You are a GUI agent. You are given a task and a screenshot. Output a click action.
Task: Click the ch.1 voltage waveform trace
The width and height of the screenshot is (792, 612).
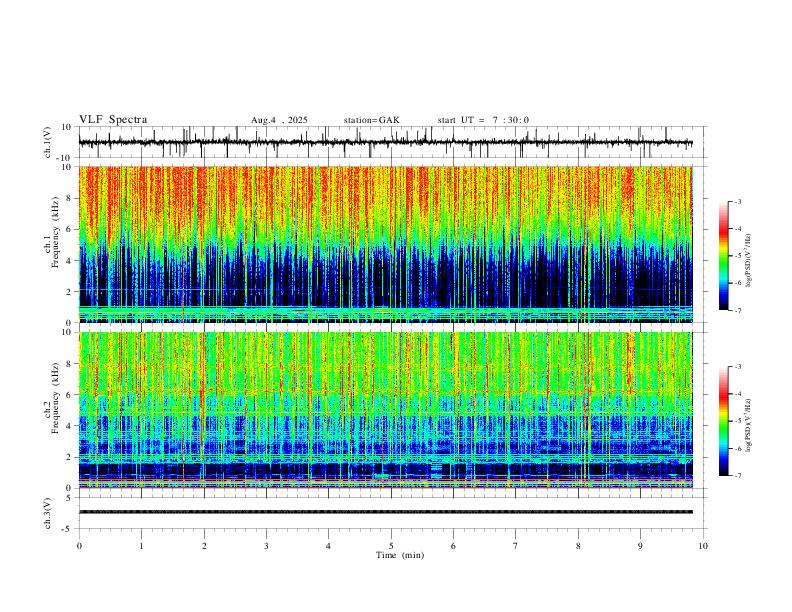(385, 142)
